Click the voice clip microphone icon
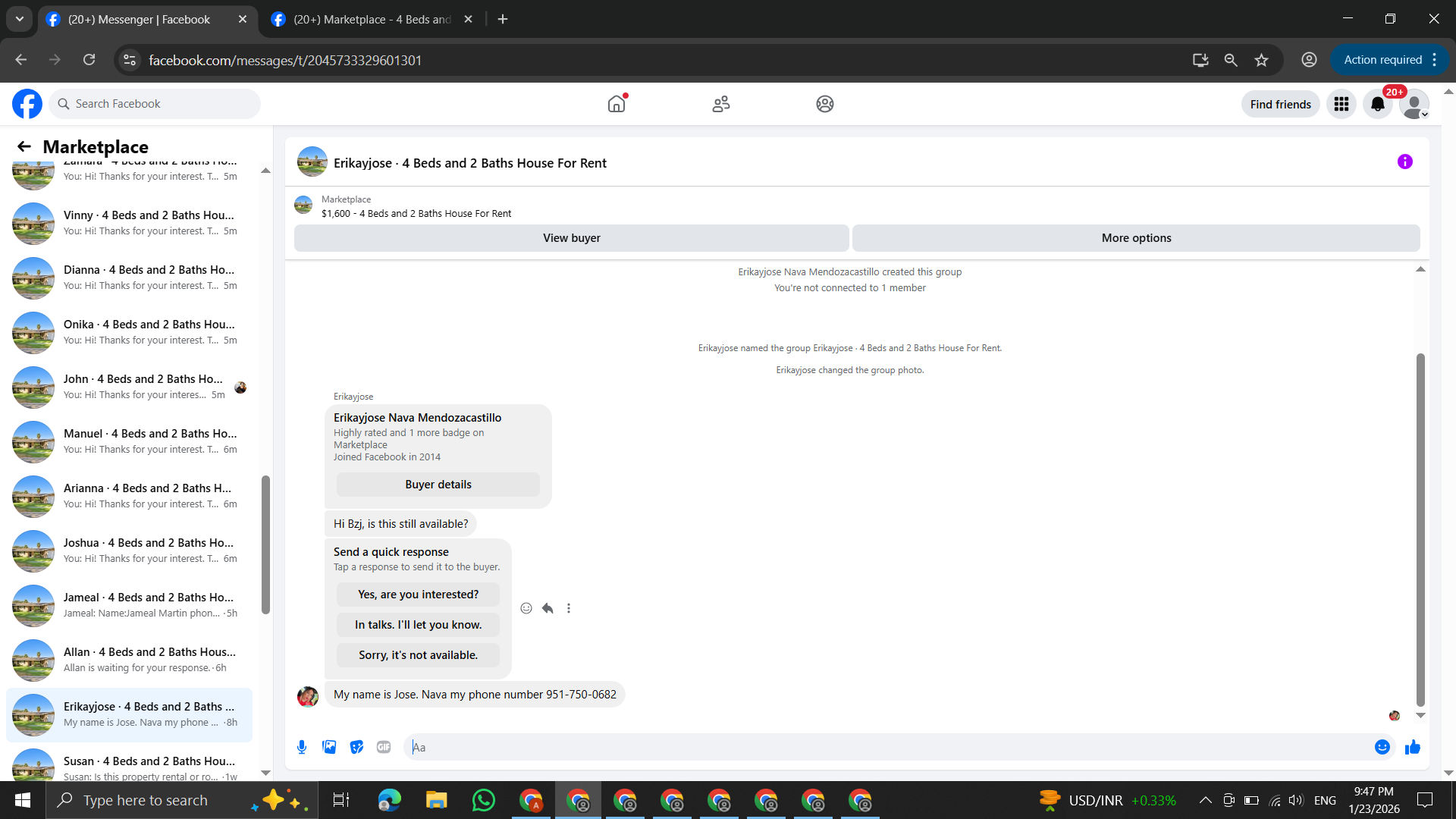The height and width of the screenshot is (819, 1456). coord(302,747)
